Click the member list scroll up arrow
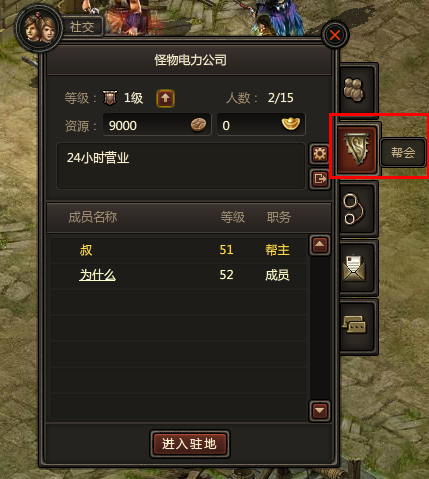Image resolution: width=429 pixels, height=479 pixels. (319, 245)
